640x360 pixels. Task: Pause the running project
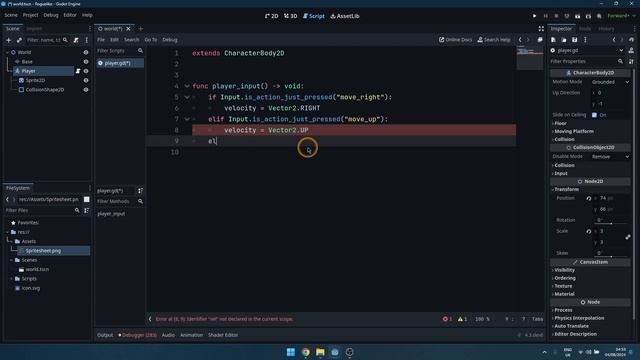pos(545,16)
